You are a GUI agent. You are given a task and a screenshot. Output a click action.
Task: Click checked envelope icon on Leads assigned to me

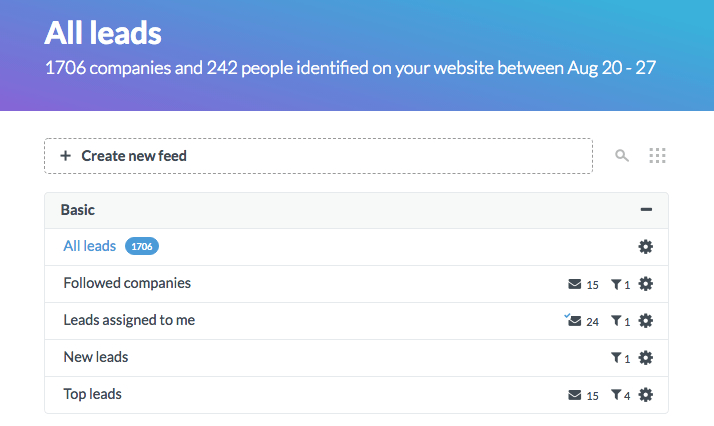(573, 320)
